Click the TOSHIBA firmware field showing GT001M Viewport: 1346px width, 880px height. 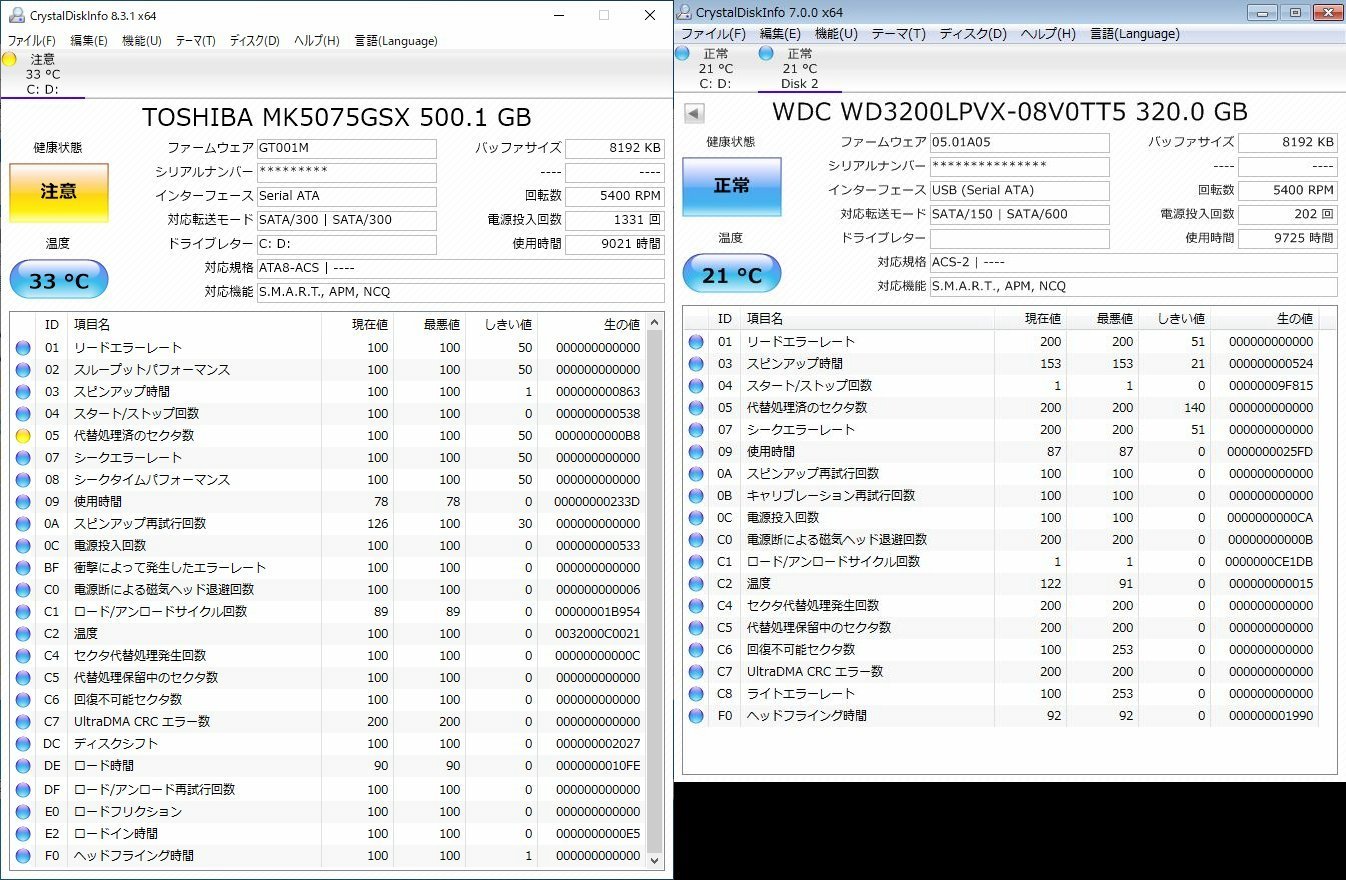(346, 149)
